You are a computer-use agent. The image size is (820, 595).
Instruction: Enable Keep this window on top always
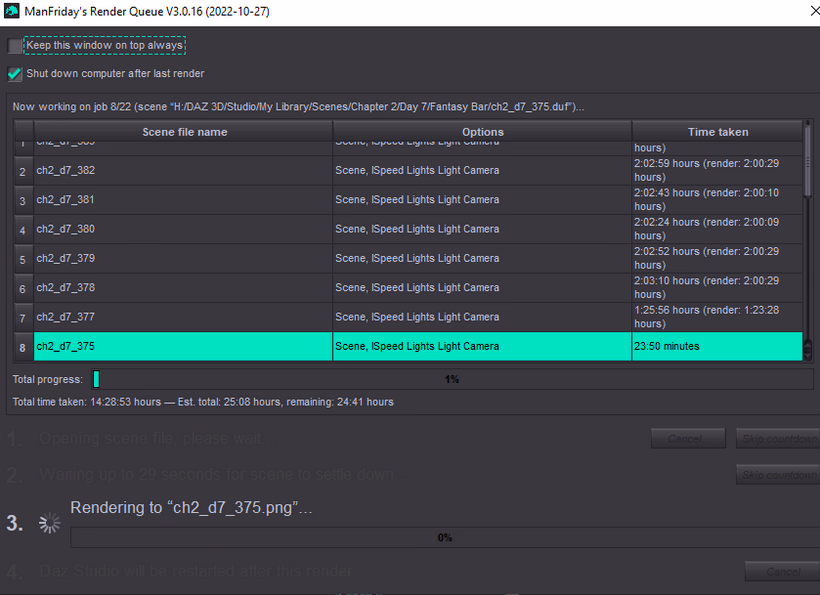tap(14, 46)
